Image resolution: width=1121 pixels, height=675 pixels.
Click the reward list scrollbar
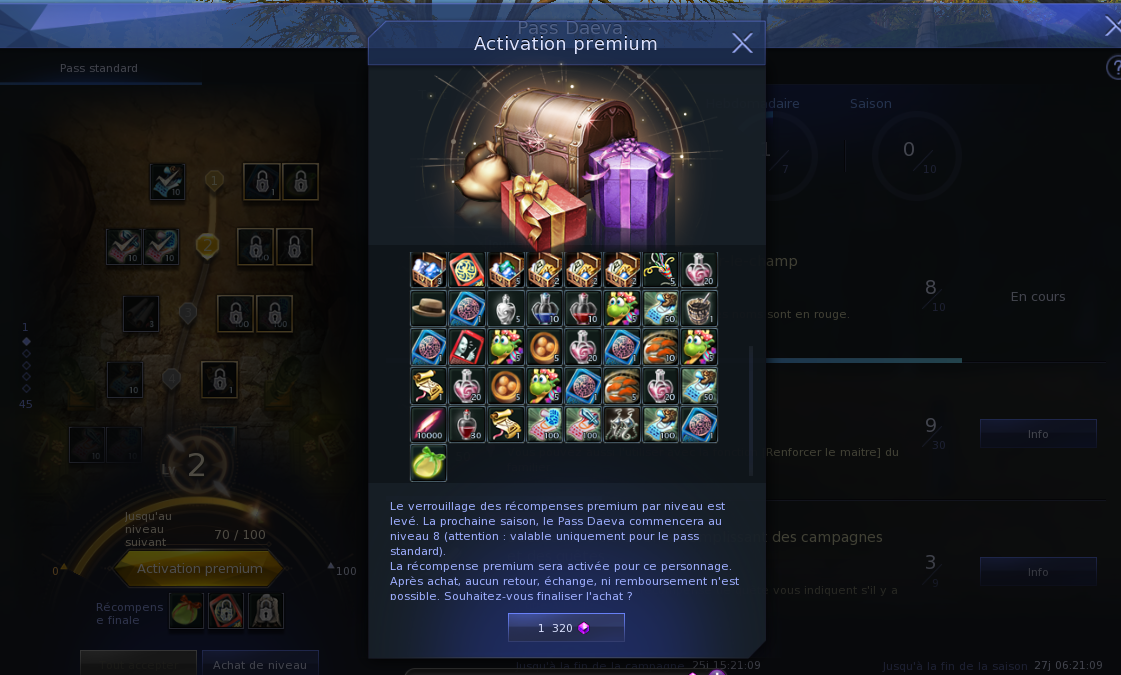pyautogui.click(x=751, y=411)
